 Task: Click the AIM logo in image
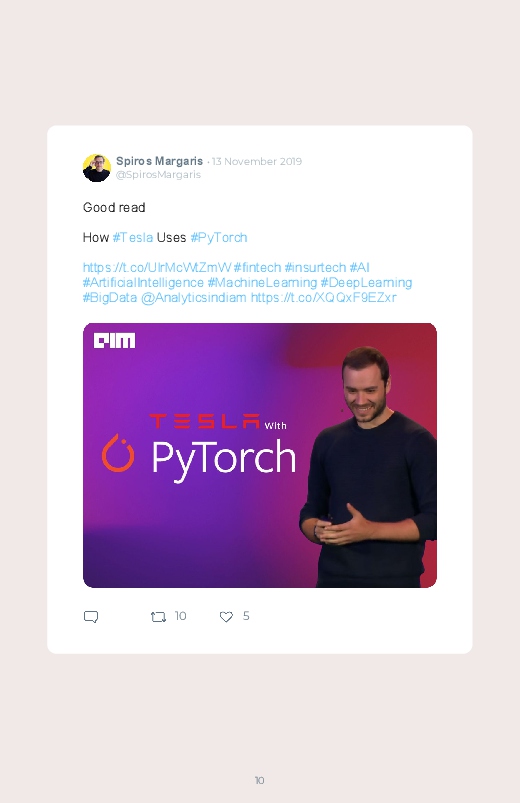pyautogui.click(x=114, y=341)
